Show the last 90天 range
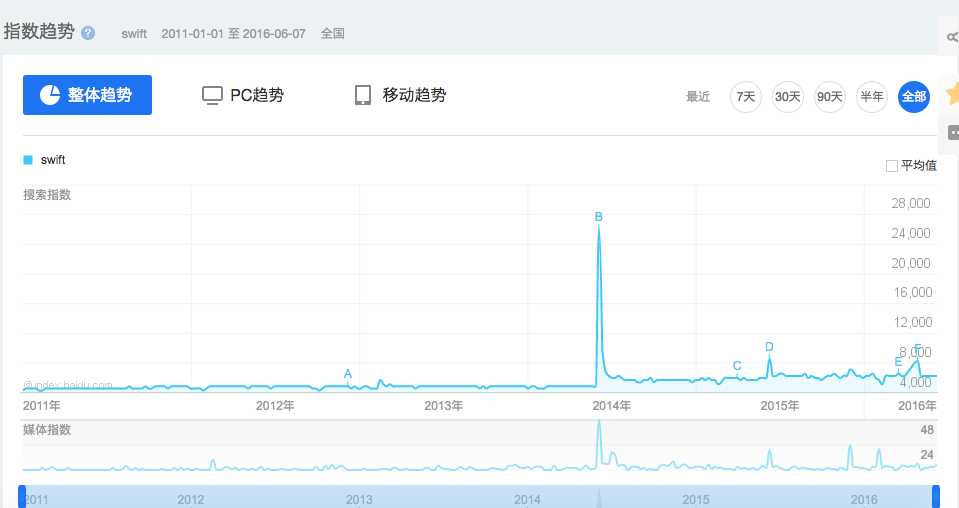The image size is (959, 508). [x=830, y=97]
